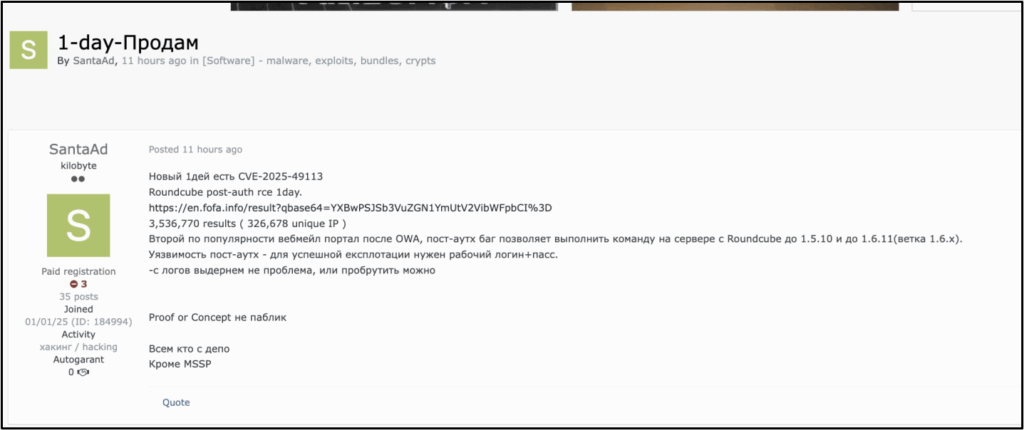Click the green S avatar beside thread title

(x=28, y=50)
